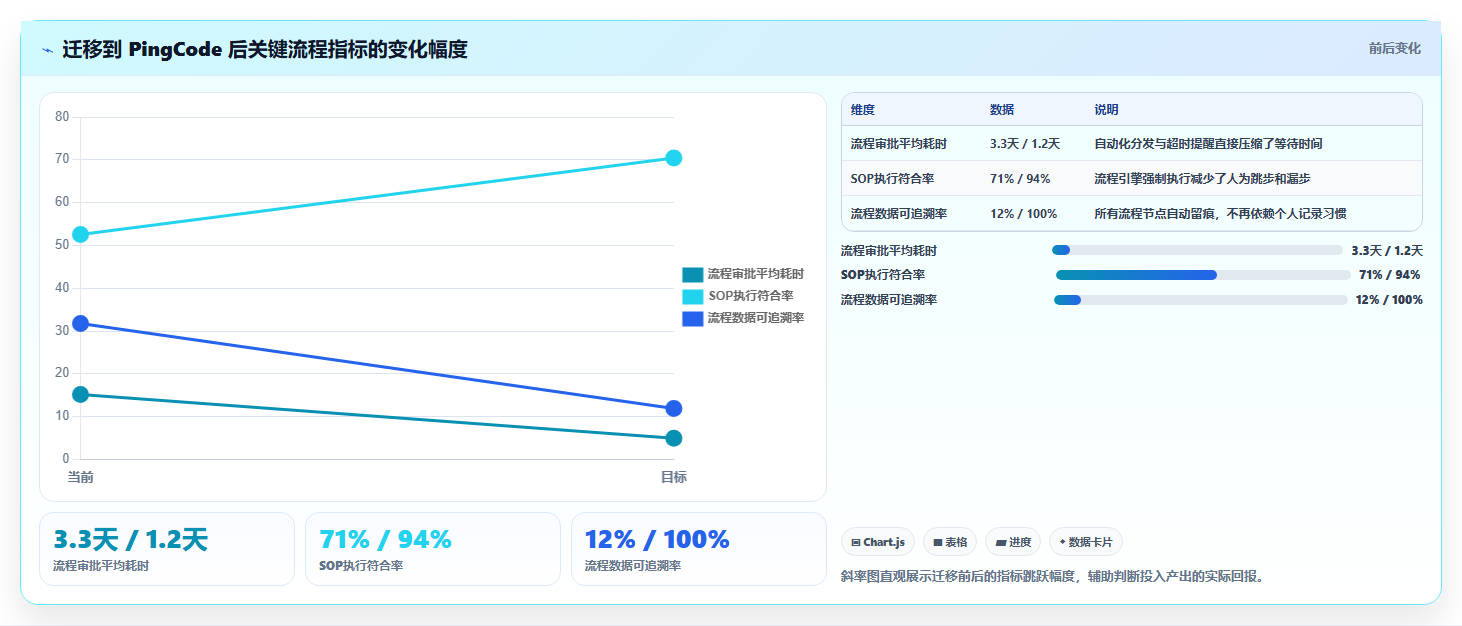Click table cell SOP执行符合率

pyautogui.click(x=893, y=179)
